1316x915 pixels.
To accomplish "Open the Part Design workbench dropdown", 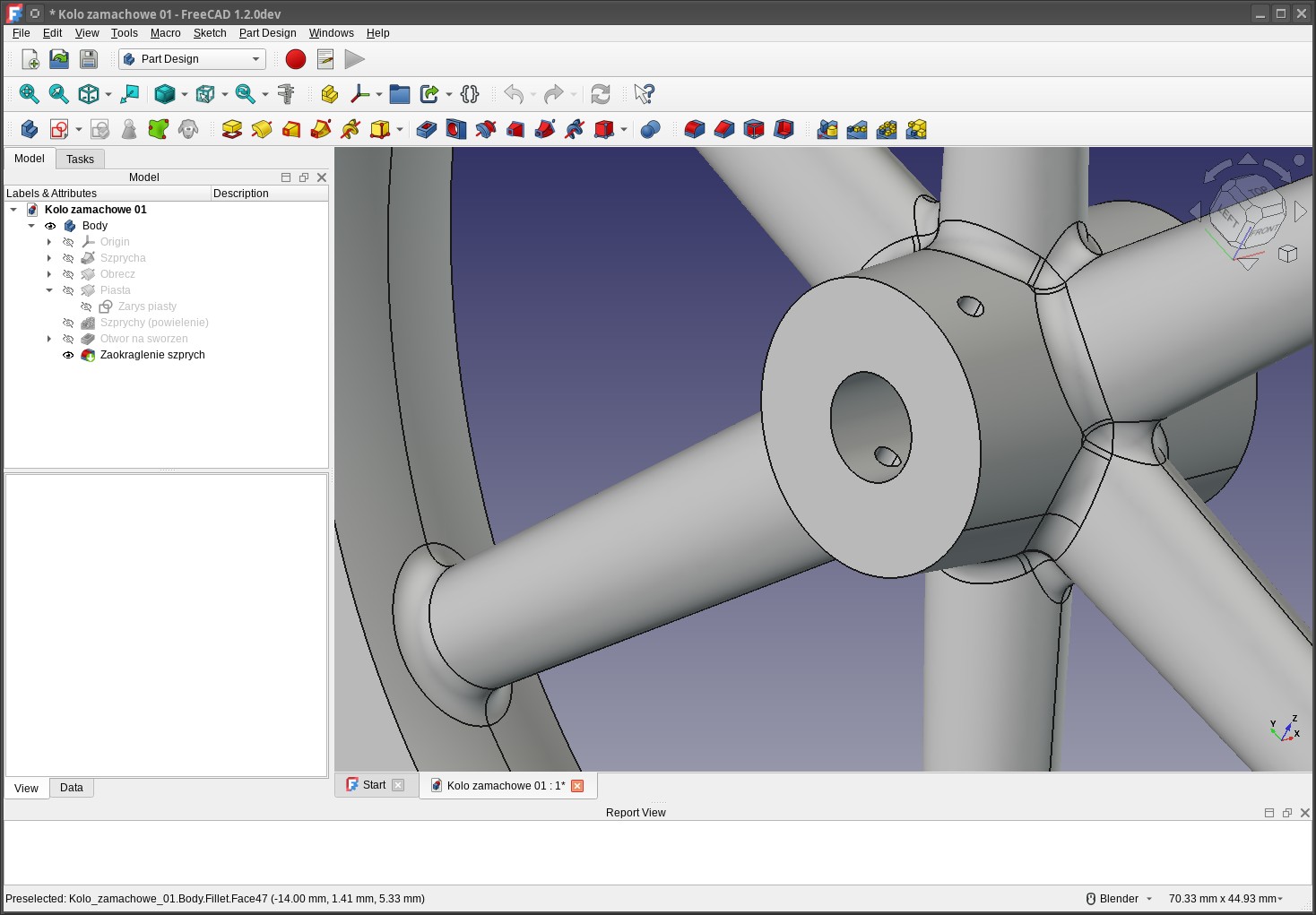I will point(193,59).
